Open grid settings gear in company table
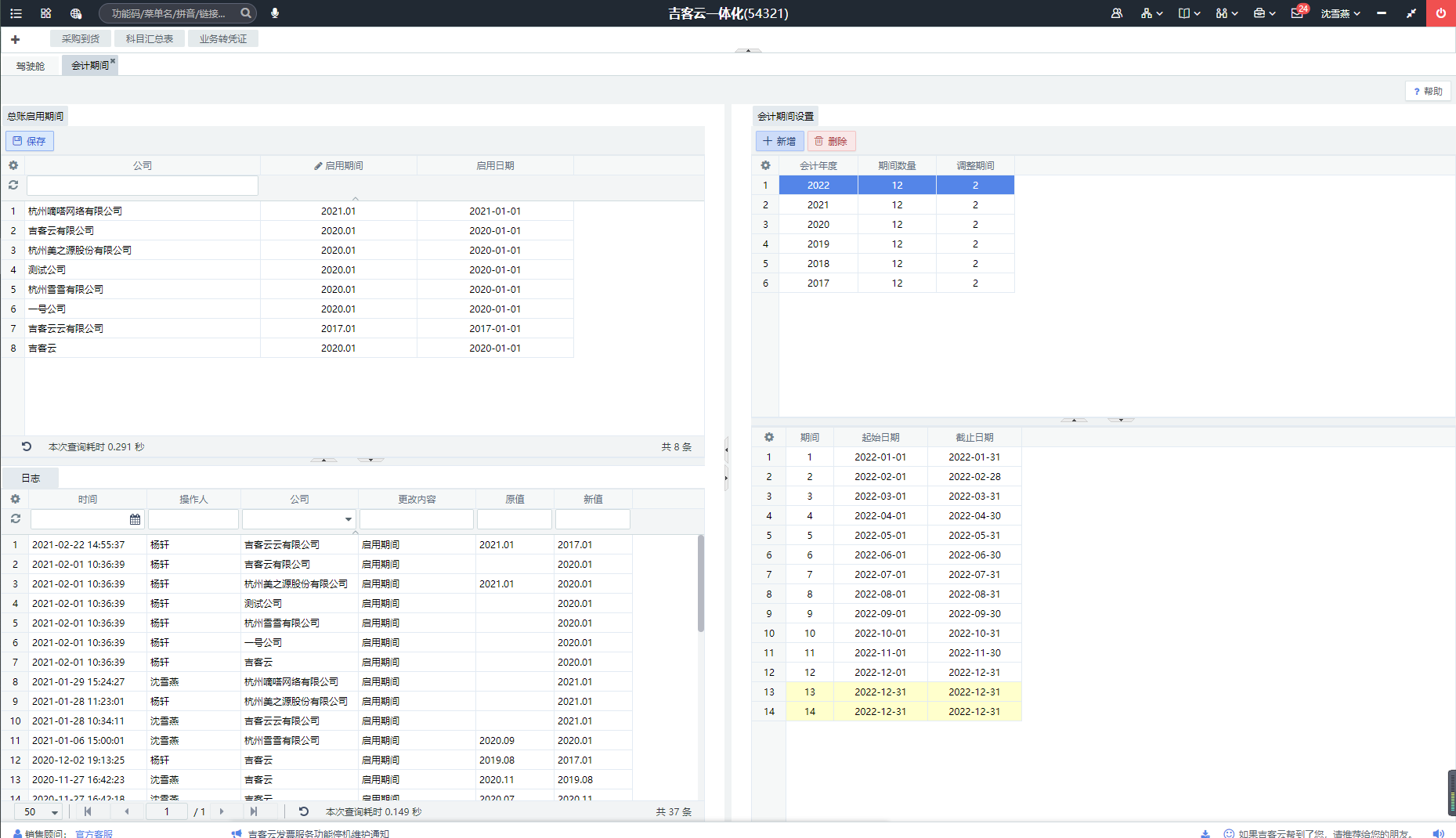1456x838 pixels. click(x=13, y=165)
